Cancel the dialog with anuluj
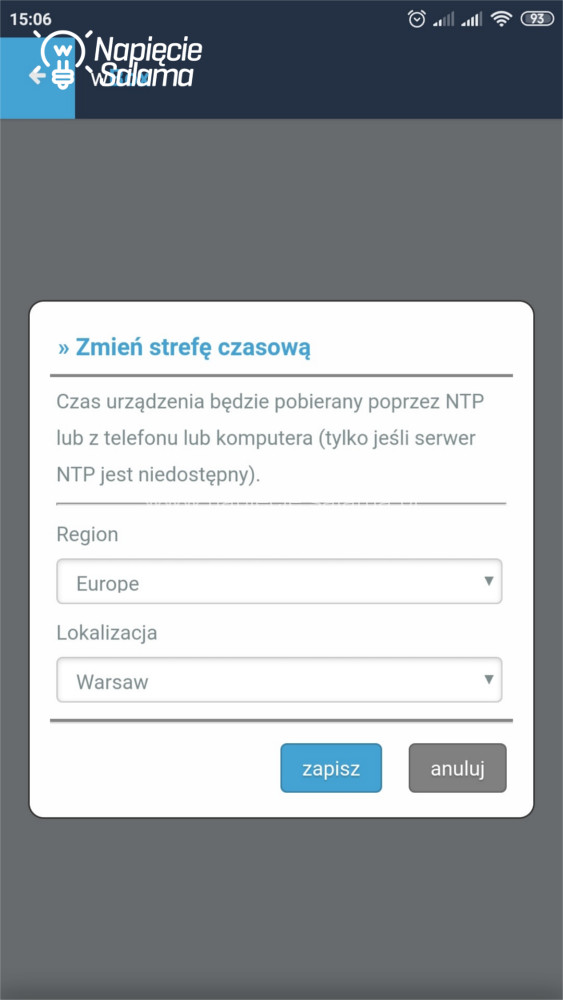 coord(458,768)
